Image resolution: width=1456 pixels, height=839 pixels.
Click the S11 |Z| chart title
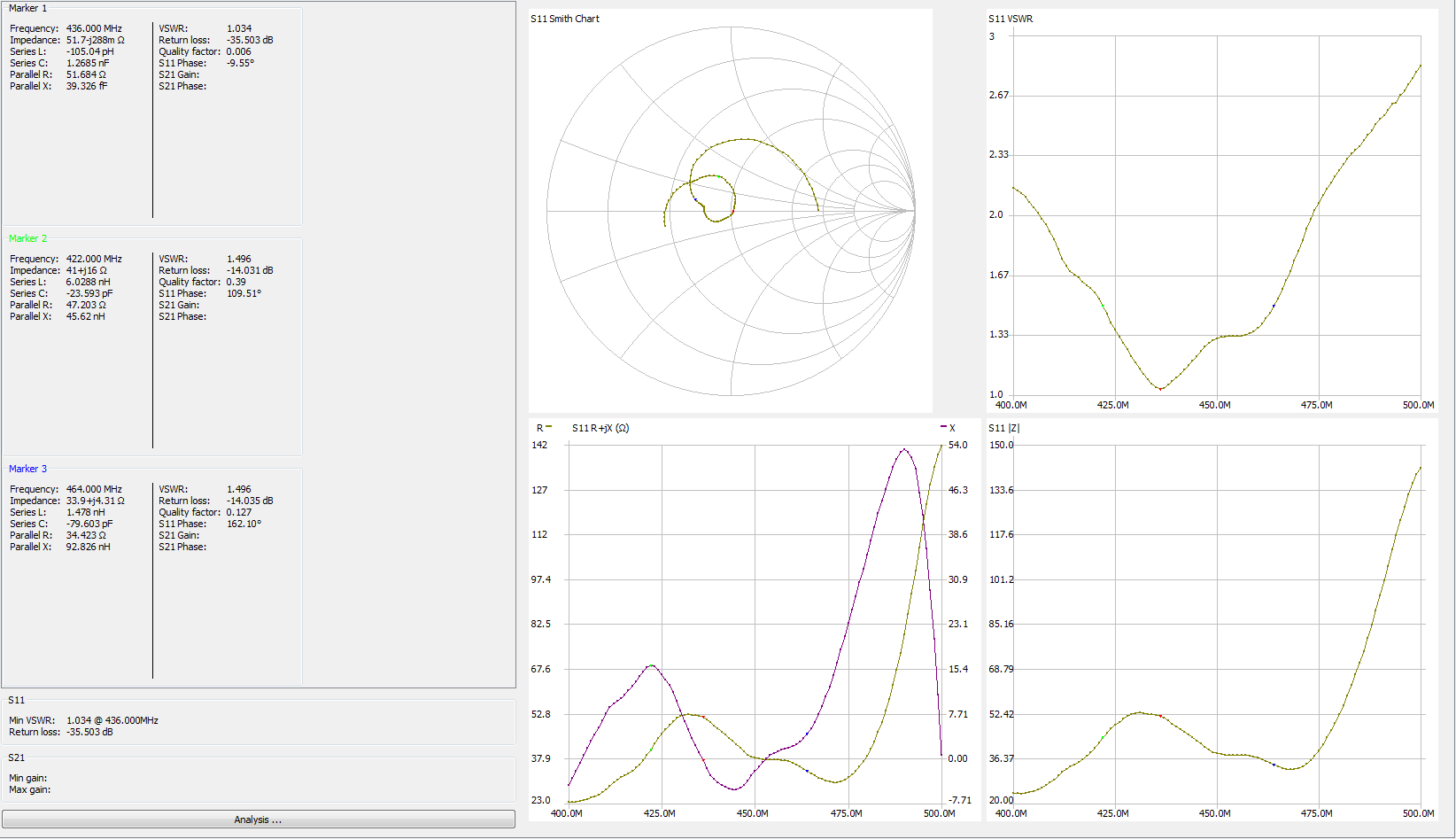[x=1004, y=428]
